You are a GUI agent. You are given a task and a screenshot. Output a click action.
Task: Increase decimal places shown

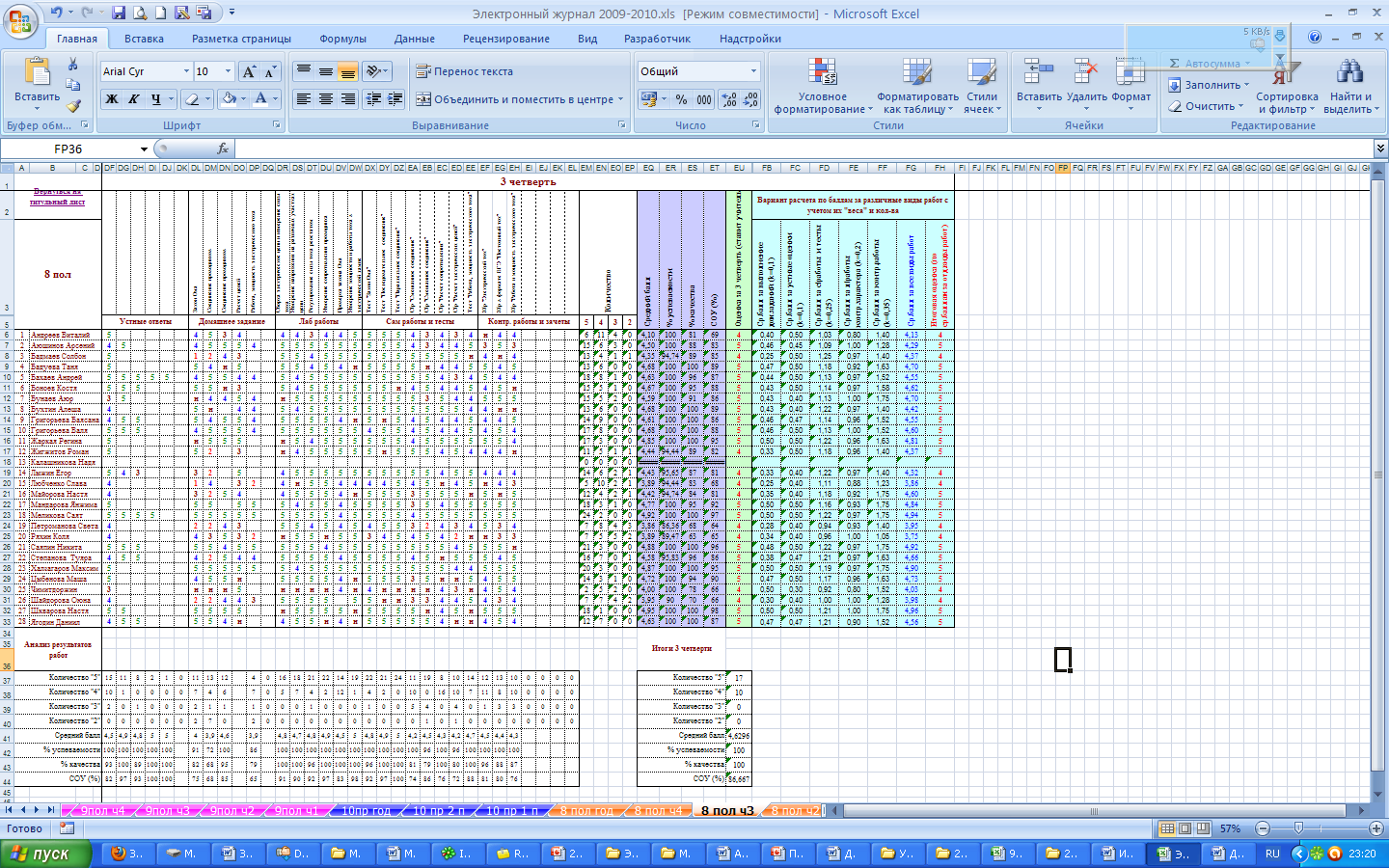coord(729,99)
